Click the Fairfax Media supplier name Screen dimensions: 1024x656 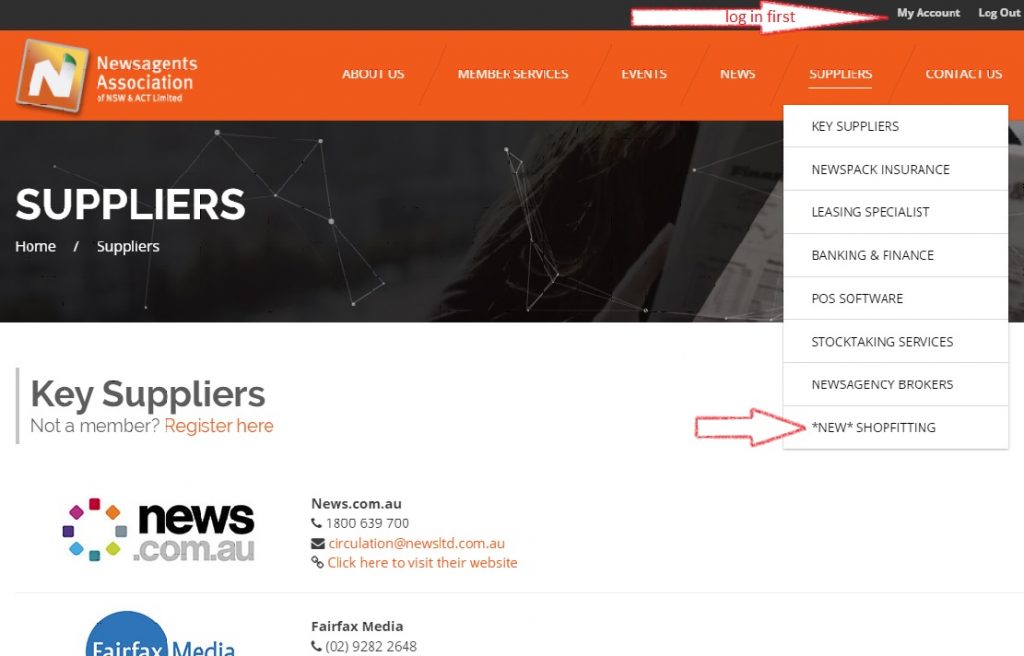coord(357,626)
